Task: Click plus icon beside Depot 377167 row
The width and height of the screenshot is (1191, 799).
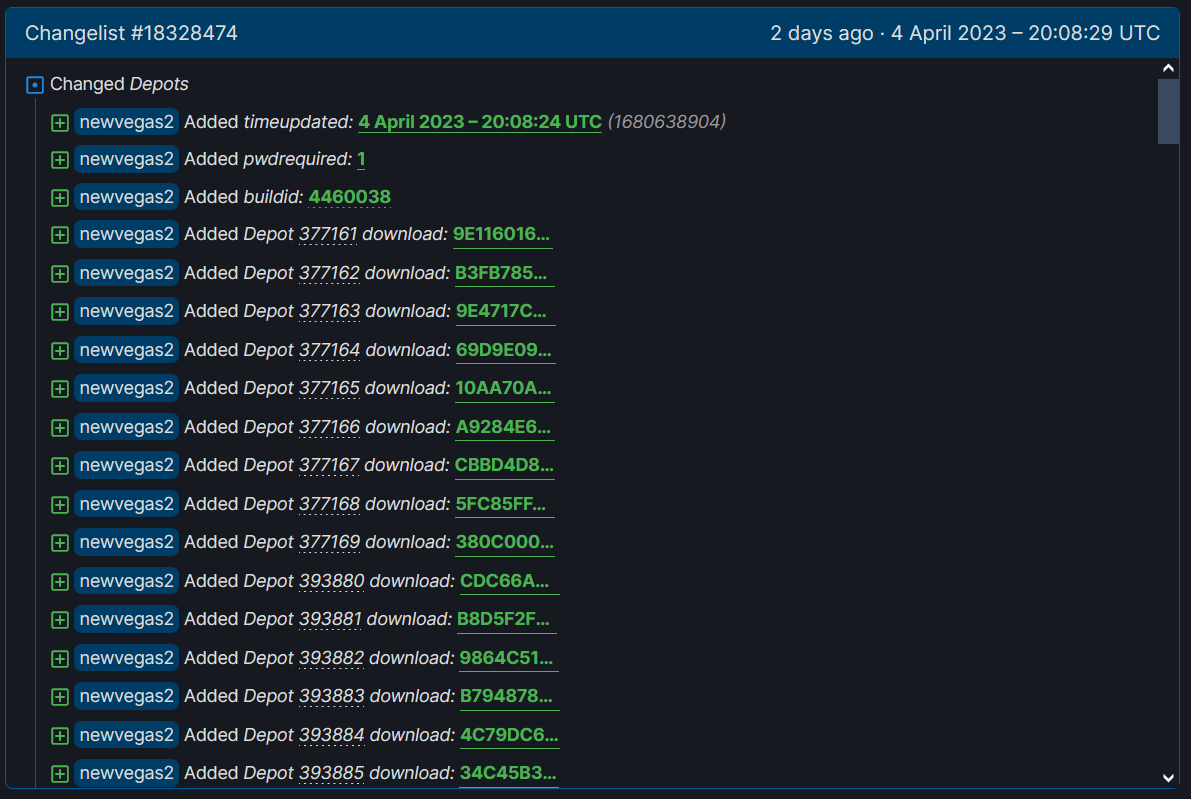Action: (60, 466)
